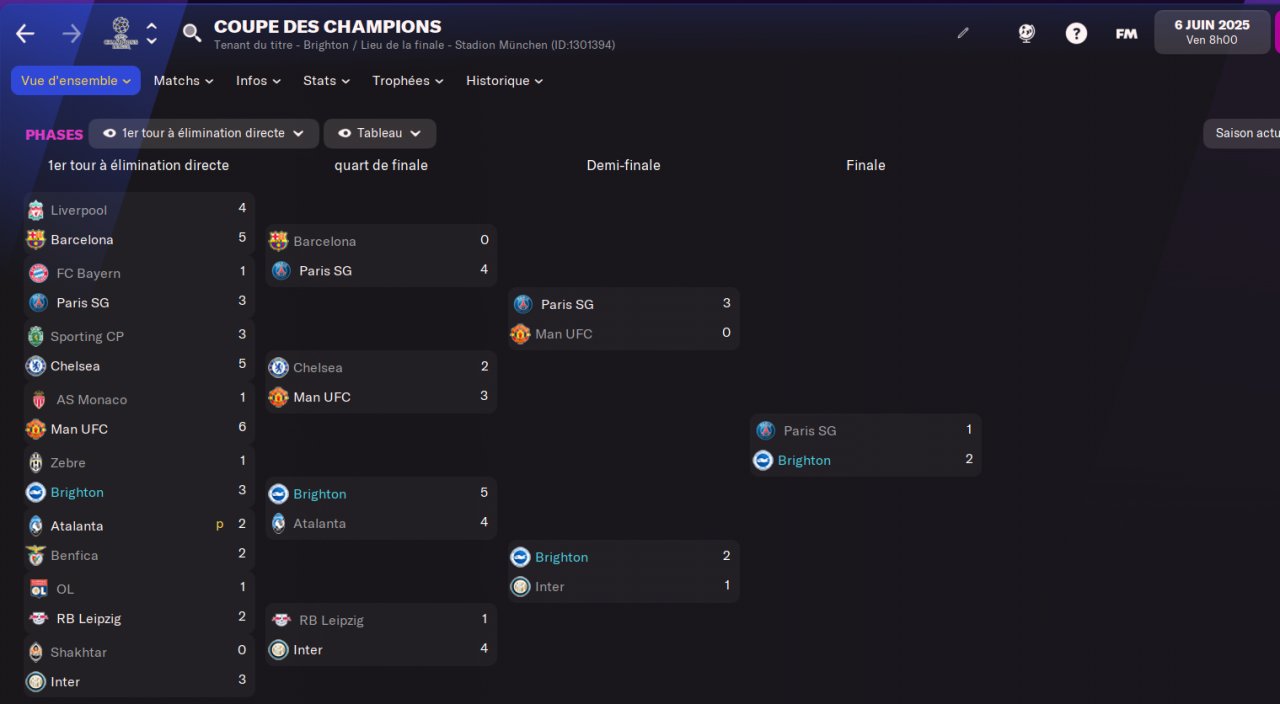The image size is (1280, 704).
Task: Click Brighton in the Finale box
Action: 804,460
